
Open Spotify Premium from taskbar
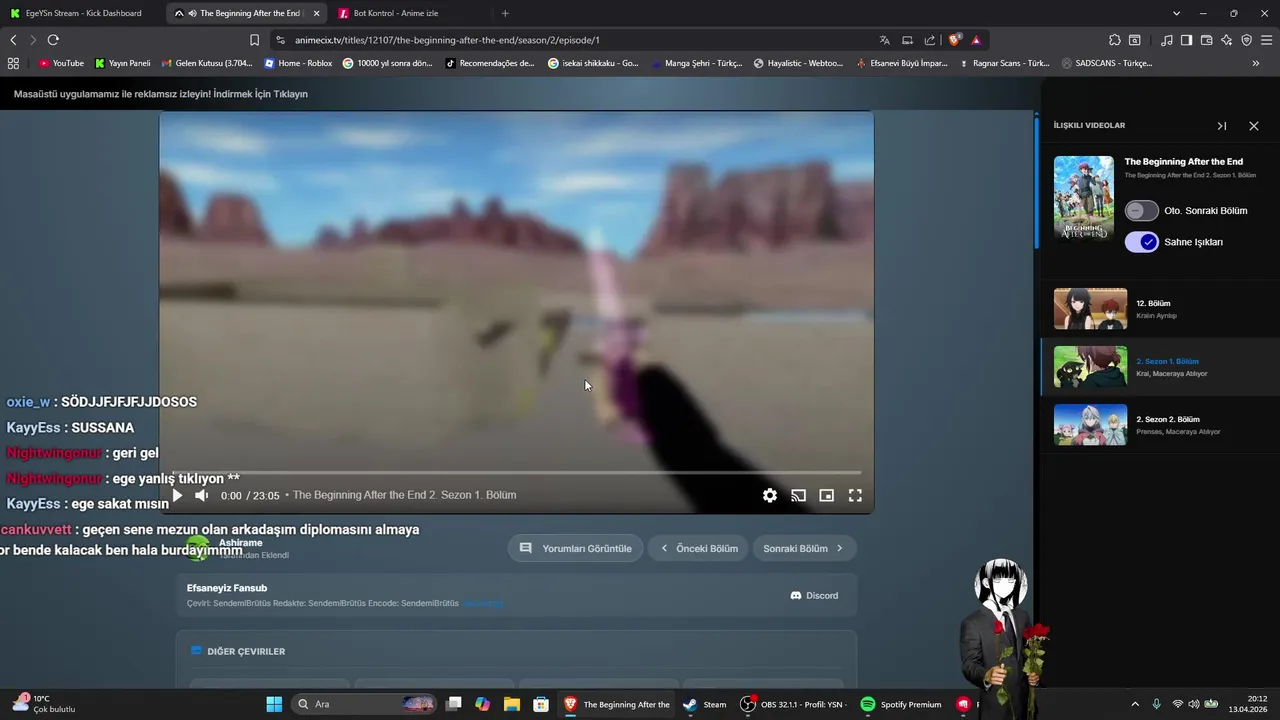[x=900, y=704]
